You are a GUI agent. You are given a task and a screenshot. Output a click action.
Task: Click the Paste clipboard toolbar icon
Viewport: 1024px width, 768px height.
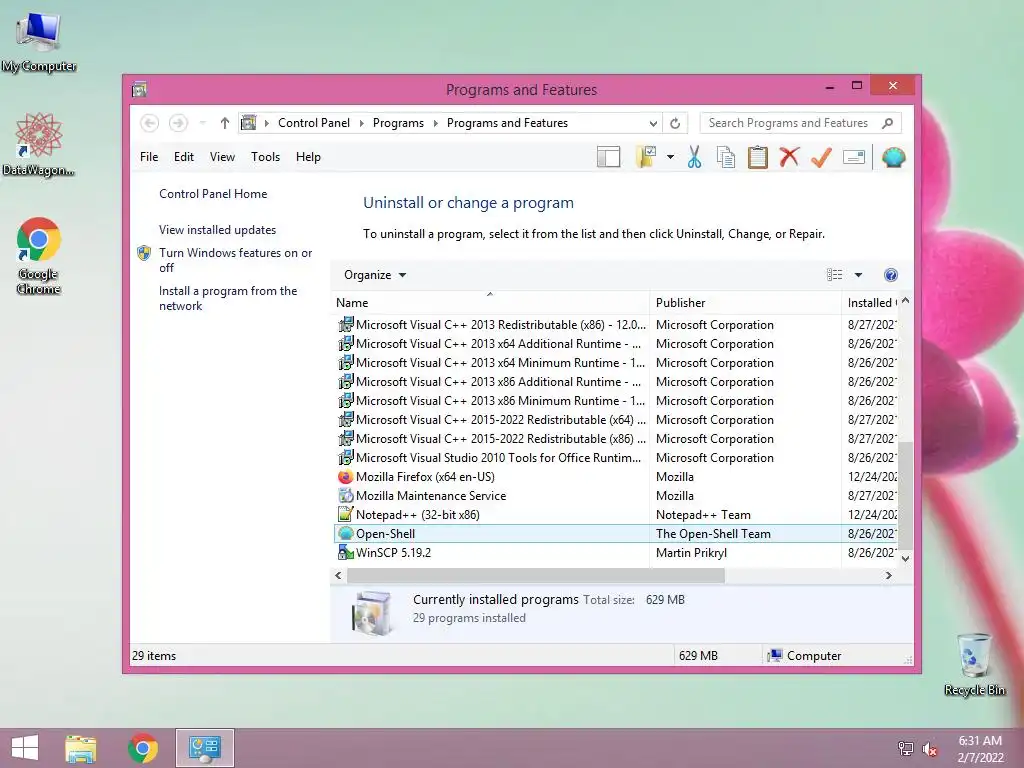click(758, 157)
